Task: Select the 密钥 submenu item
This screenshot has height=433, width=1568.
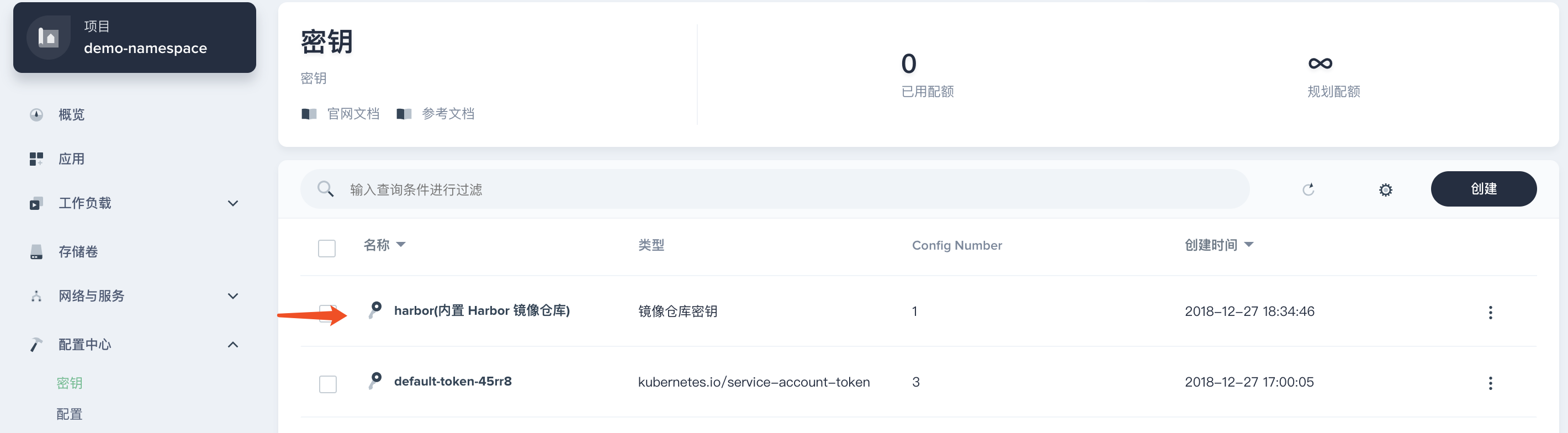Action: pos(70,383)
